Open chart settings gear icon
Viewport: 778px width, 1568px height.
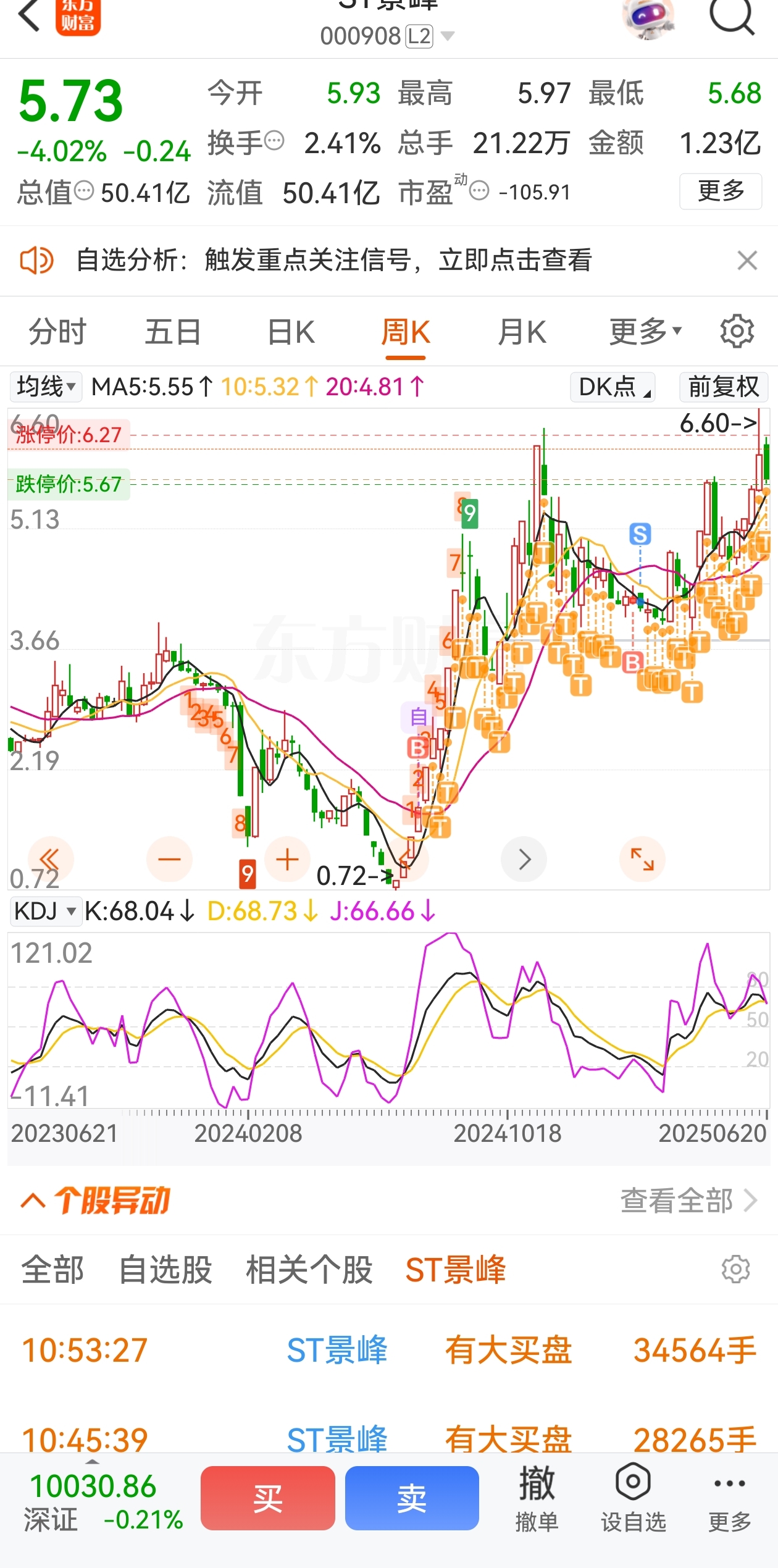(x=737, y=332)
